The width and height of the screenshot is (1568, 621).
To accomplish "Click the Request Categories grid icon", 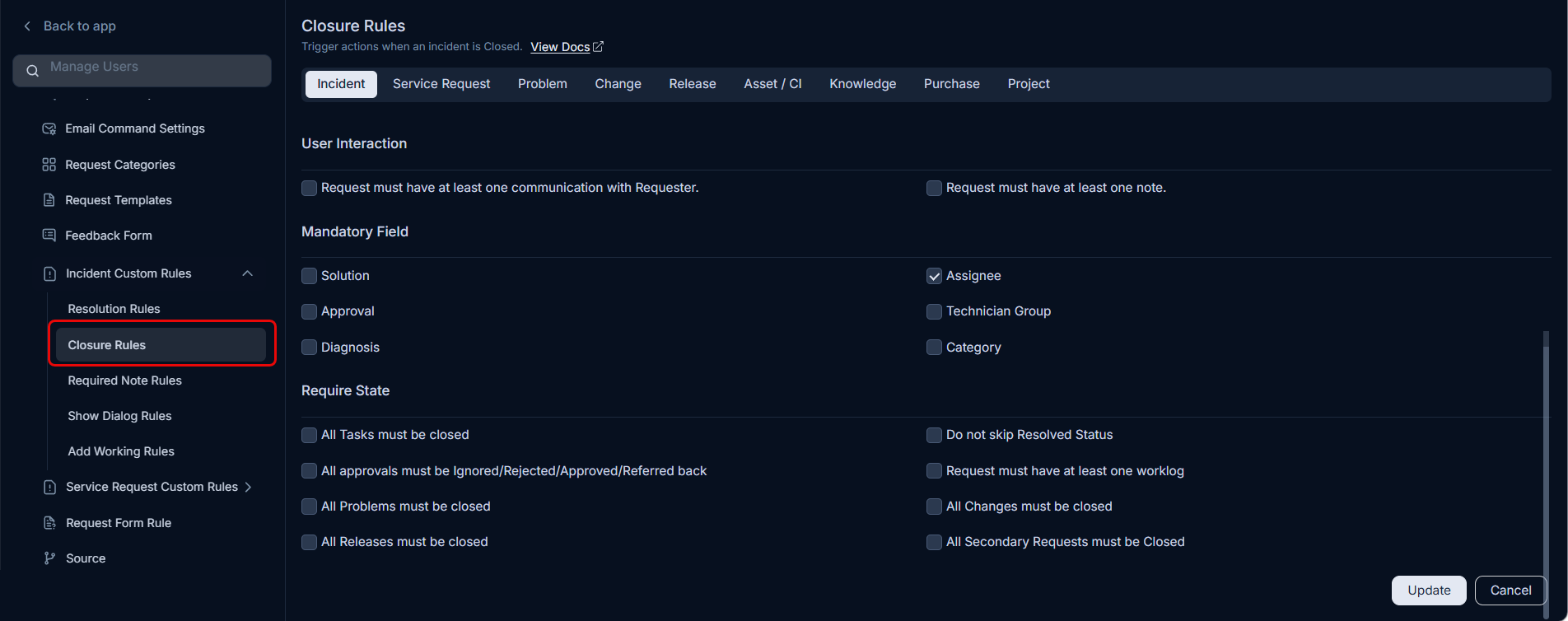I will (x=49, y=165).
